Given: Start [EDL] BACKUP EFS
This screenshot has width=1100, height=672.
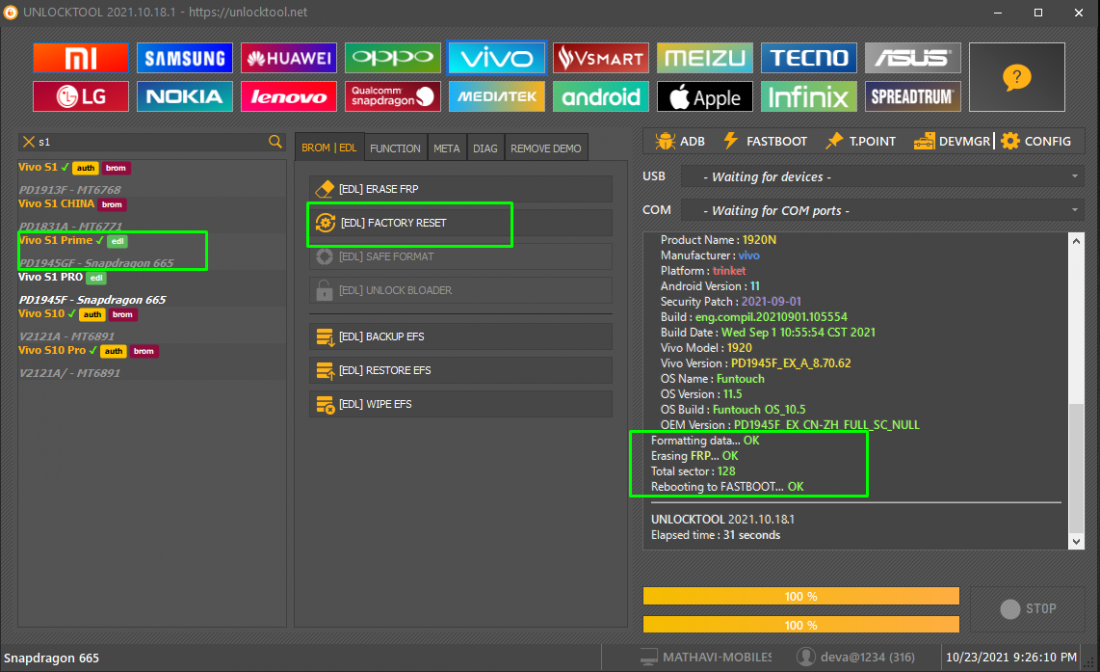Looking at the screenshot, I should point(460,337).
